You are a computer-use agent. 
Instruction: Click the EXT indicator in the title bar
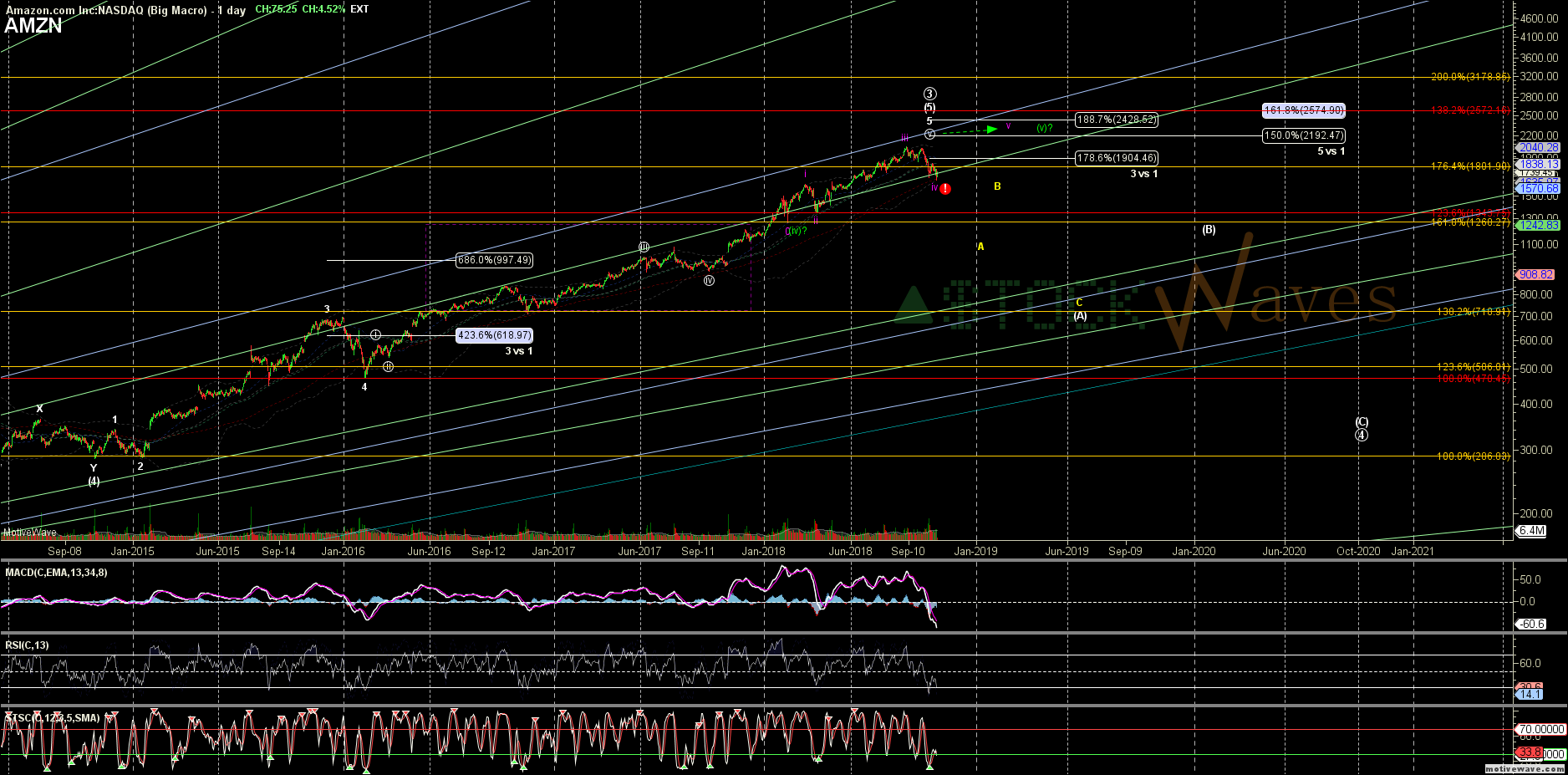point(359,9)
